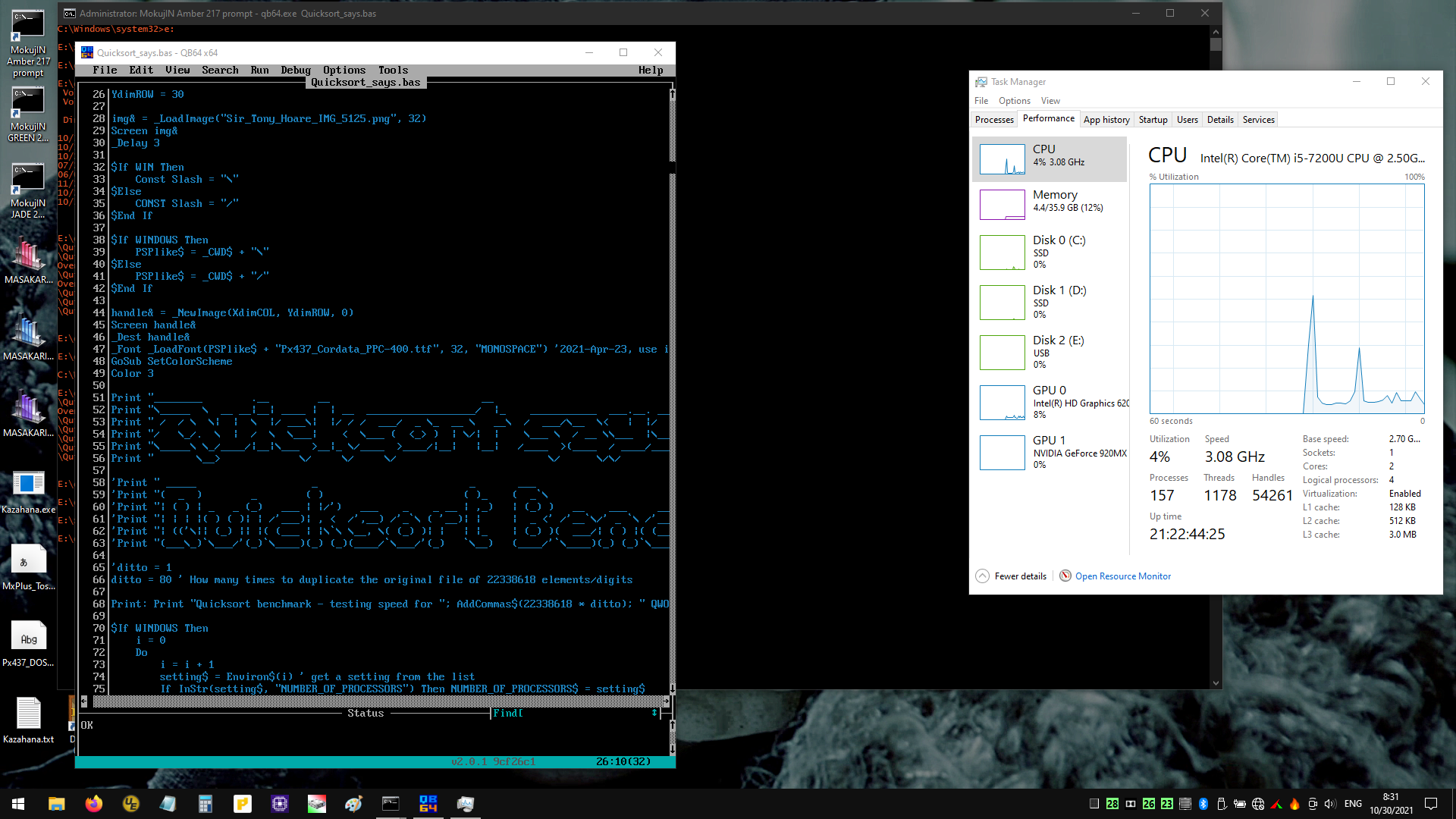The width and height of the screenshot is (1456, 819).
Task: Click command prompt scrollbar down arrow
Action: [1216, 682]
